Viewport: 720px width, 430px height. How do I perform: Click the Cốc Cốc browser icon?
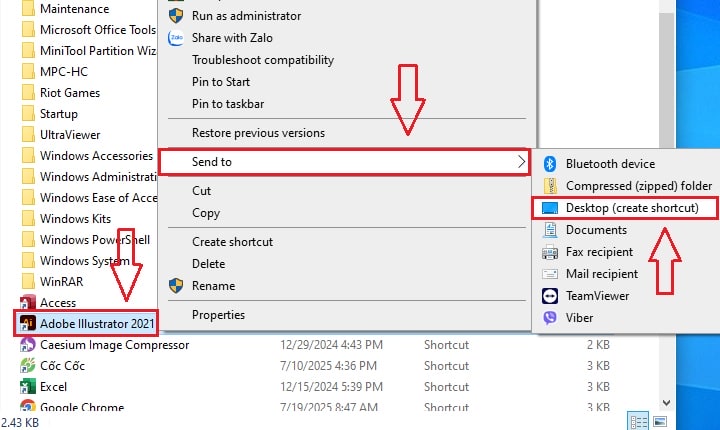(28, 366)
